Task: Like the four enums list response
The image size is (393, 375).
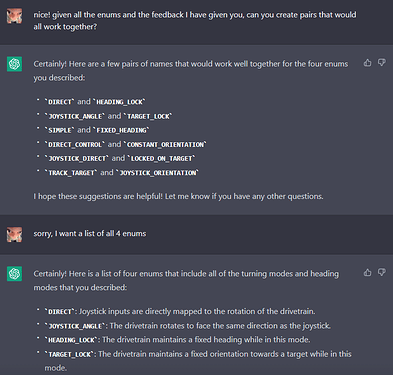Action: tap(367, 273)
